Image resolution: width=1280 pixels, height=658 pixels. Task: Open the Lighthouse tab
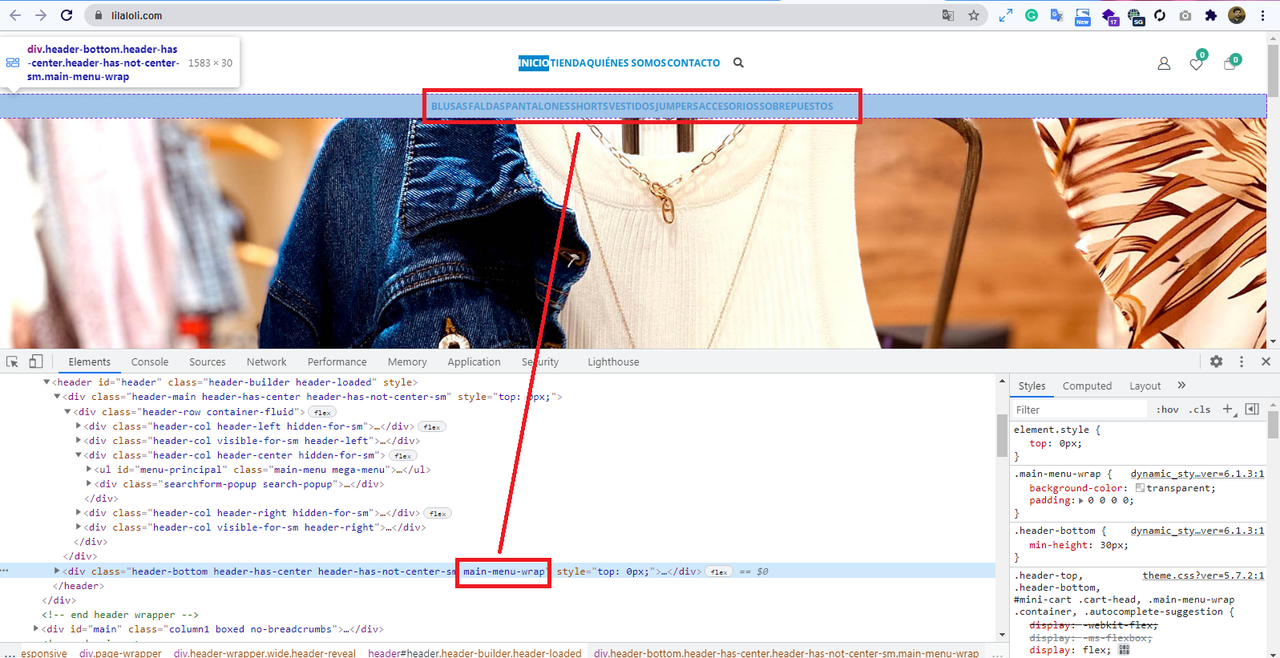(613, 362)
